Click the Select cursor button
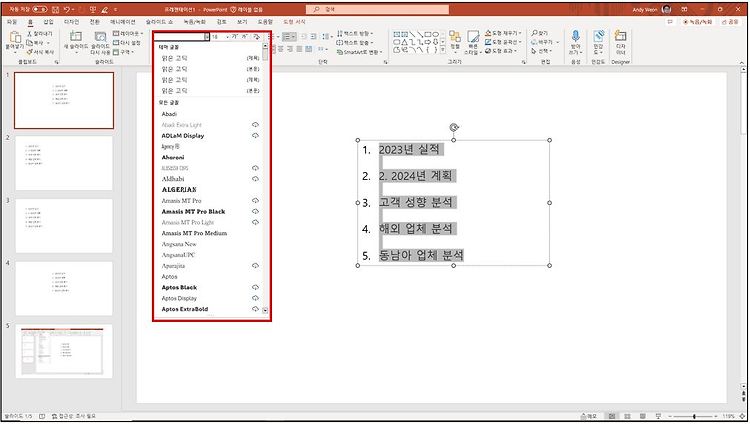Image resolution: width=750 pixels, height=424 pixels. 542,51
